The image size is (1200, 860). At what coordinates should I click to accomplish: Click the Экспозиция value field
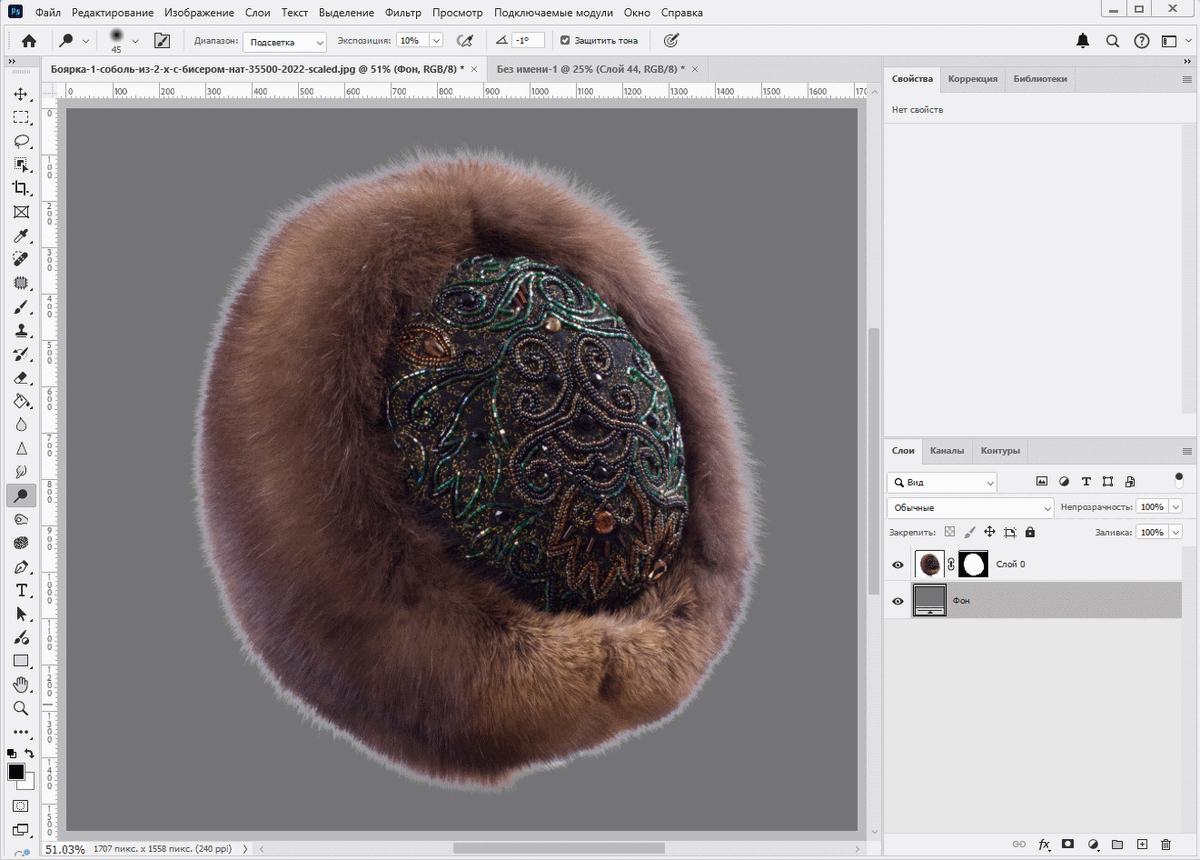tap(410, 41)
